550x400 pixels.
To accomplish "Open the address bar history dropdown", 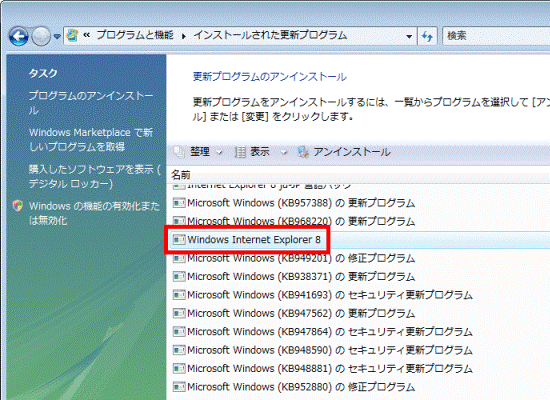I will coord(409,36).
